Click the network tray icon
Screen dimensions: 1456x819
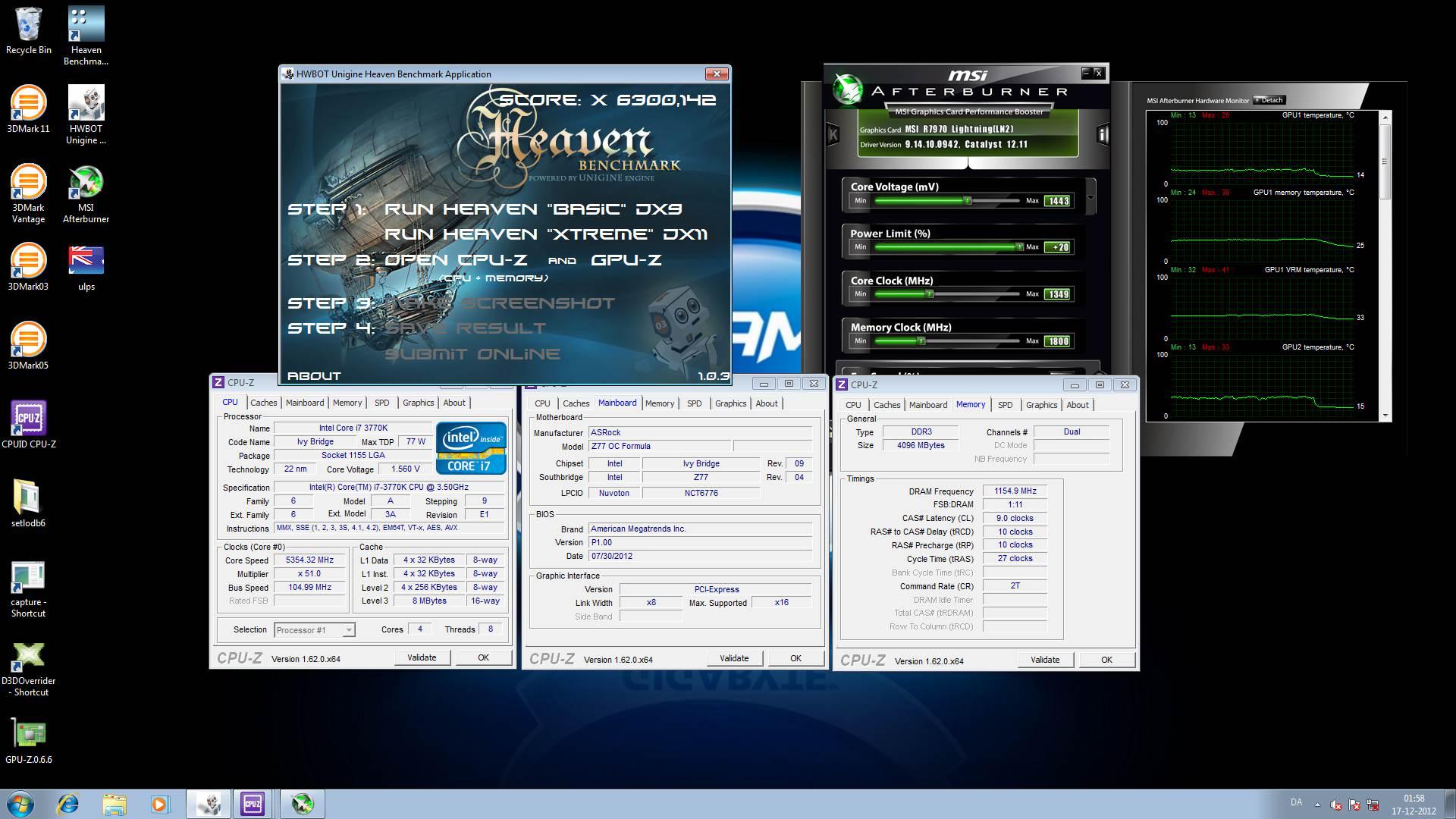[1373, 805]
